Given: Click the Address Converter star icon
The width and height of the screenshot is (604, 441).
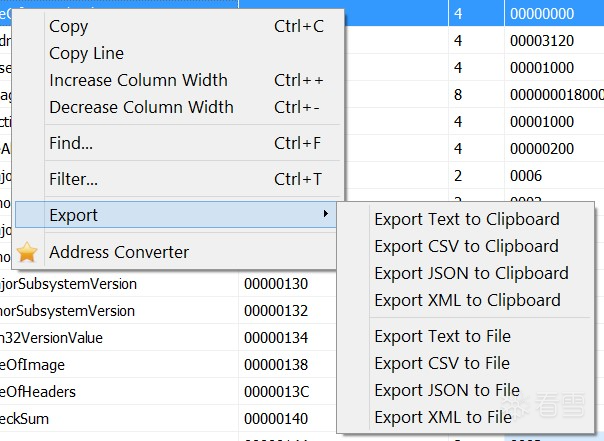Looking at the screenshot, I should pyautogui.click(x=28, y=252).
